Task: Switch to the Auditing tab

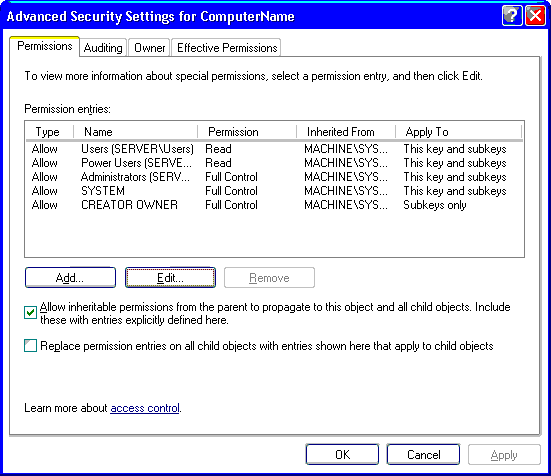Action: [x=103, y=48]
